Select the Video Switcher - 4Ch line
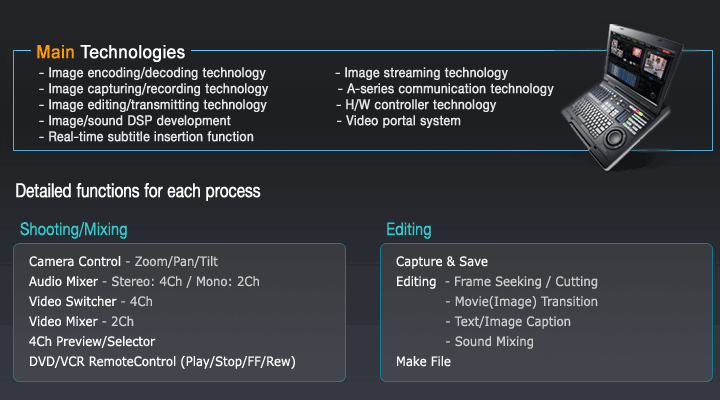This screenshot has width=720, height=400. [x=90, y=302]
